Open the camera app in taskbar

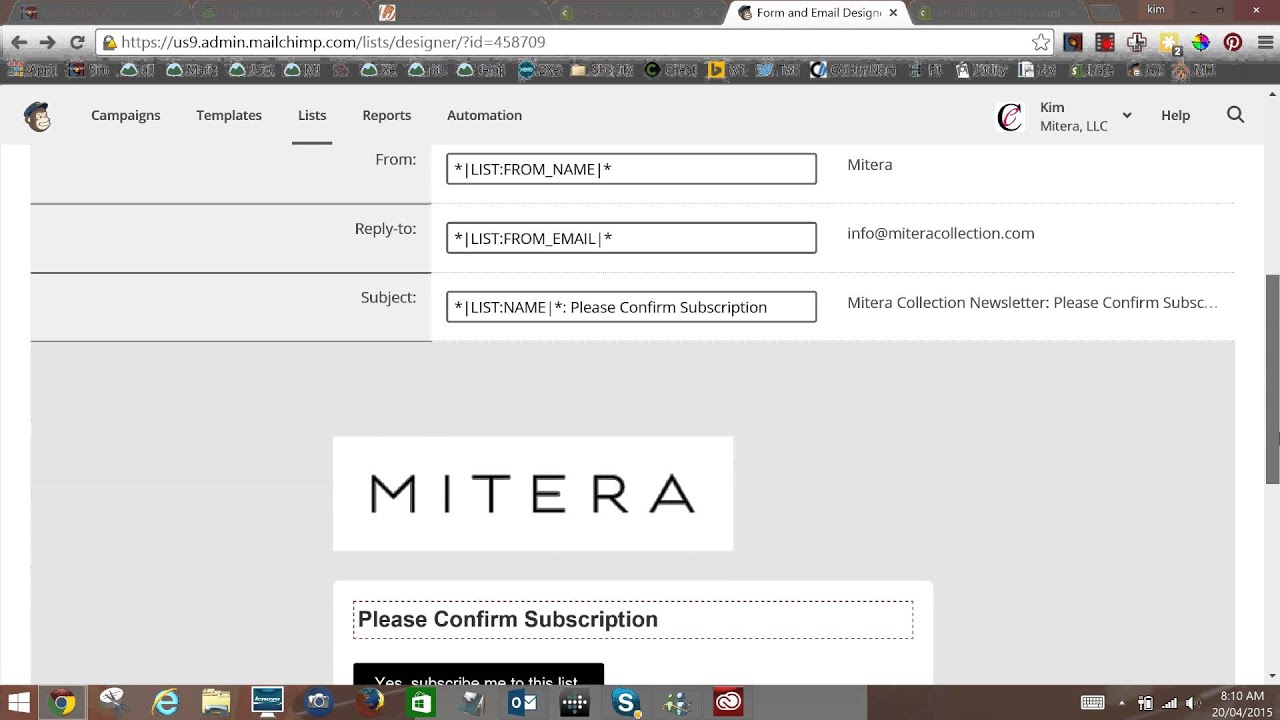318,702
